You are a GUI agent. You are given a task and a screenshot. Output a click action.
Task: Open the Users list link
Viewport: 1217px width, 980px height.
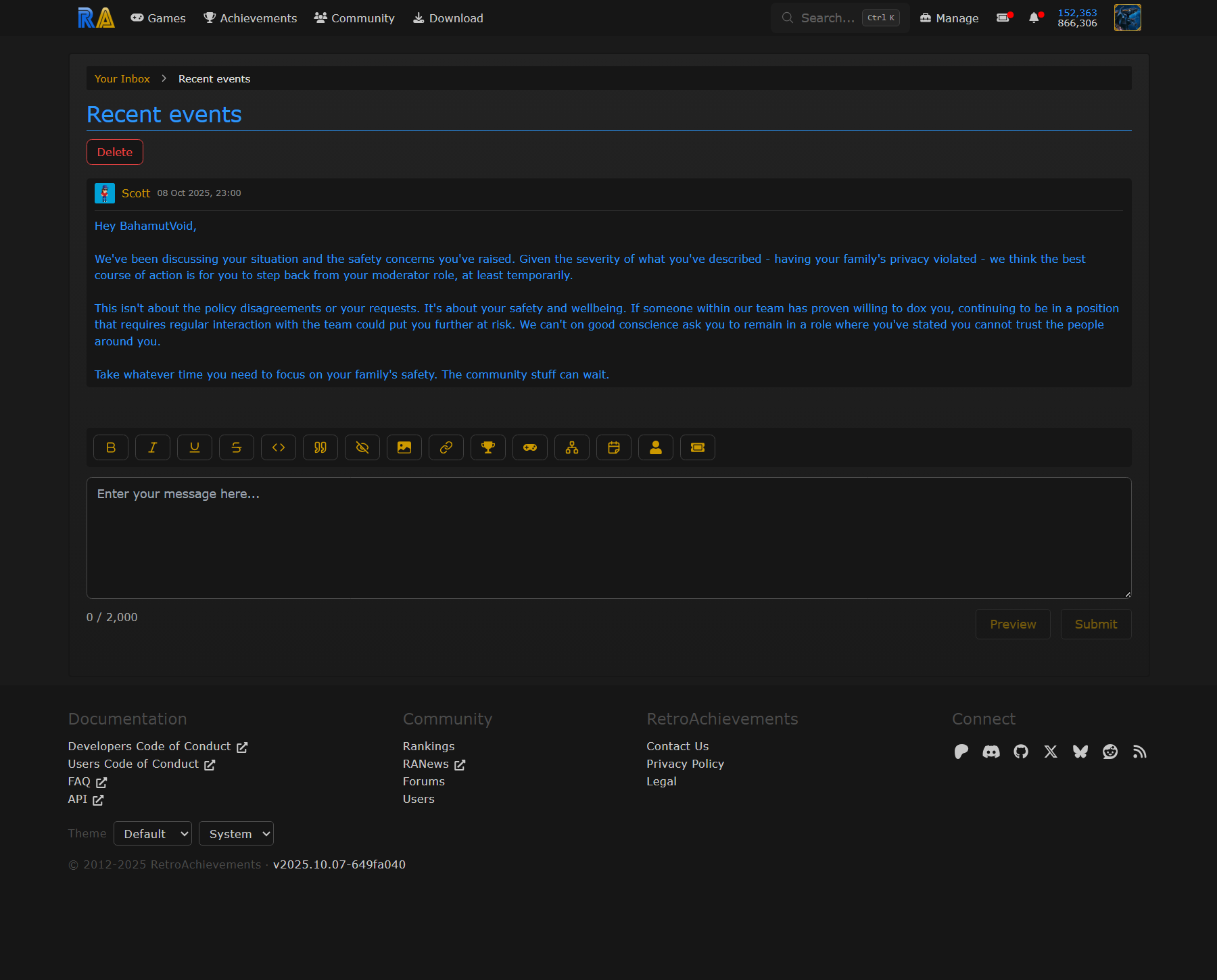[419, 799]
